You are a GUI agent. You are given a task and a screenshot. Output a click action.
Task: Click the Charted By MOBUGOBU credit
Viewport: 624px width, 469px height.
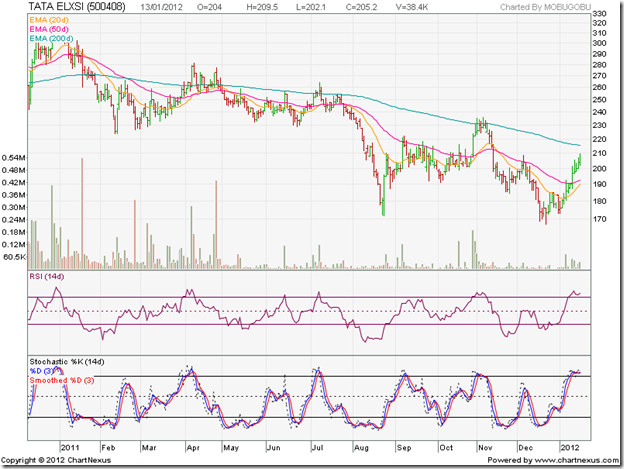click(544, 8)
